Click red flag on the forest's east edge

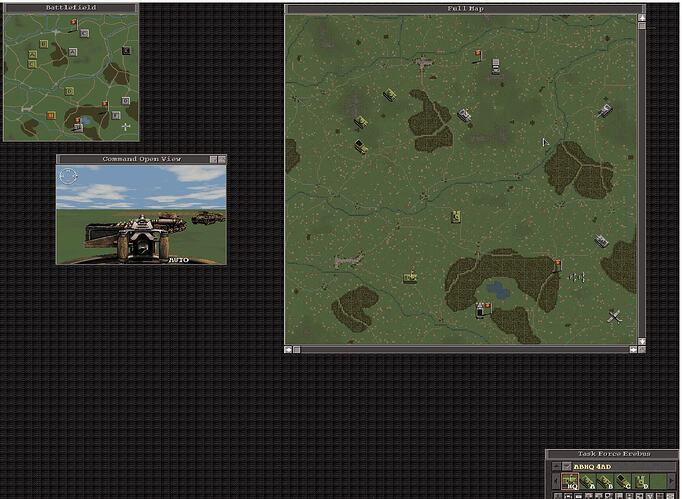(557, 265)
